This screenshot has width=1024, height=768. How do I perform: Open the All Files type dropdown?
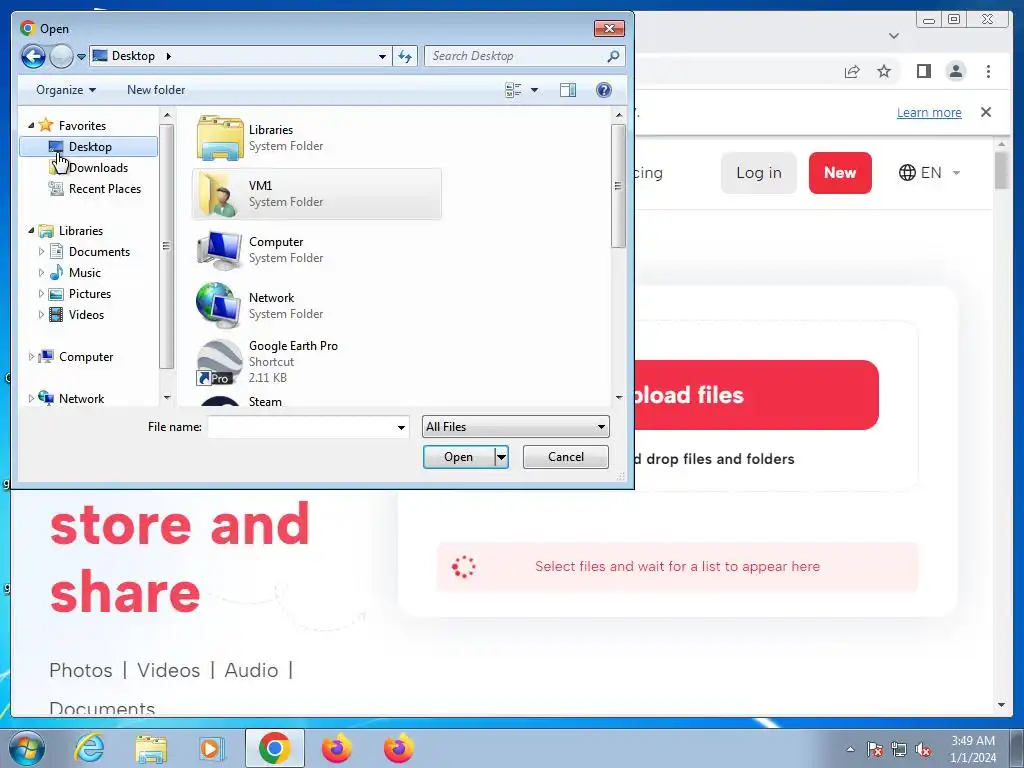[x=516, y=427]
